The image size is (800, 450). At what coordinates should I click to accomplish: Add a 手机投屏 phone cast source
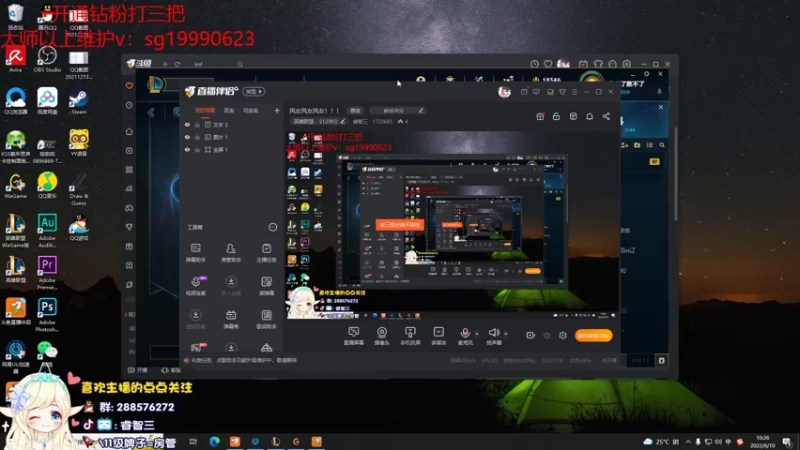point(410,336)
